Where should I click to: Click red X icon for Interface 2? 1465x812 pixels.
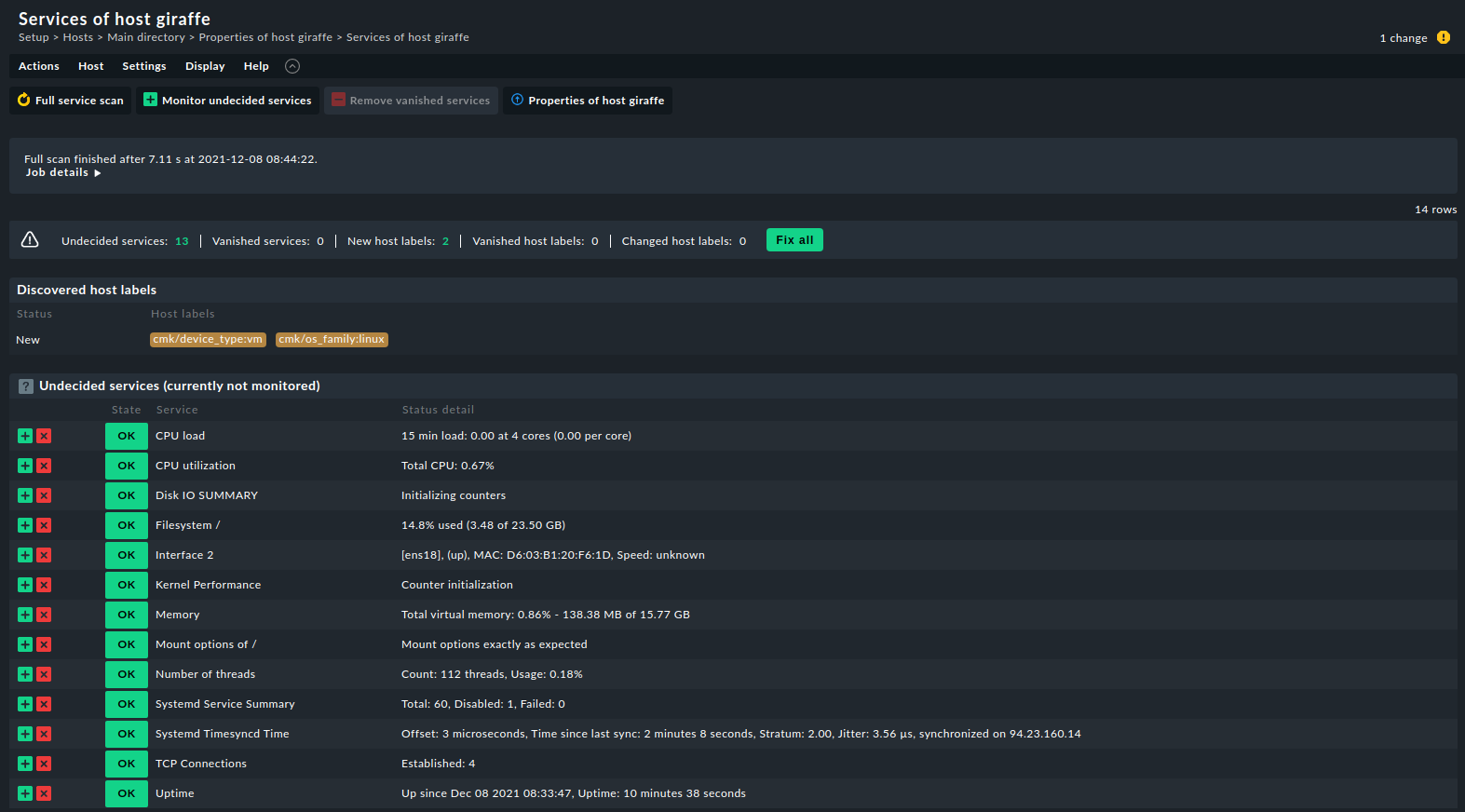click(44, 555)
